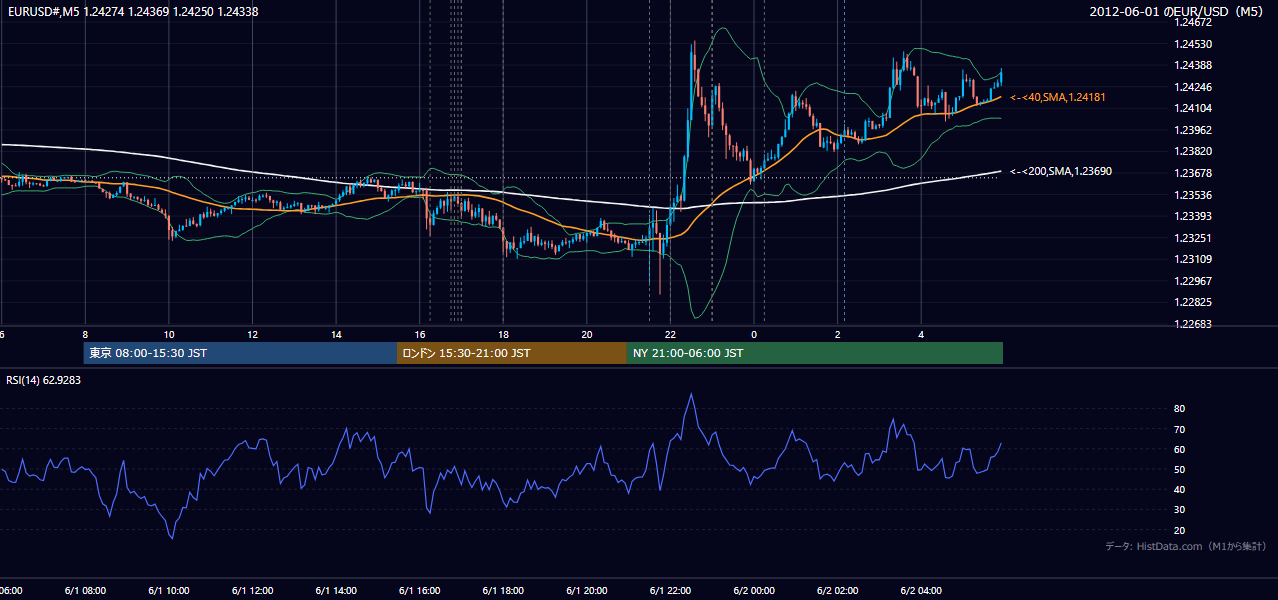Screen dimensions: 1278x600
Task: Click the hour label 4 under the price chart
Action: pyautogui.click(x=921, y=335)
